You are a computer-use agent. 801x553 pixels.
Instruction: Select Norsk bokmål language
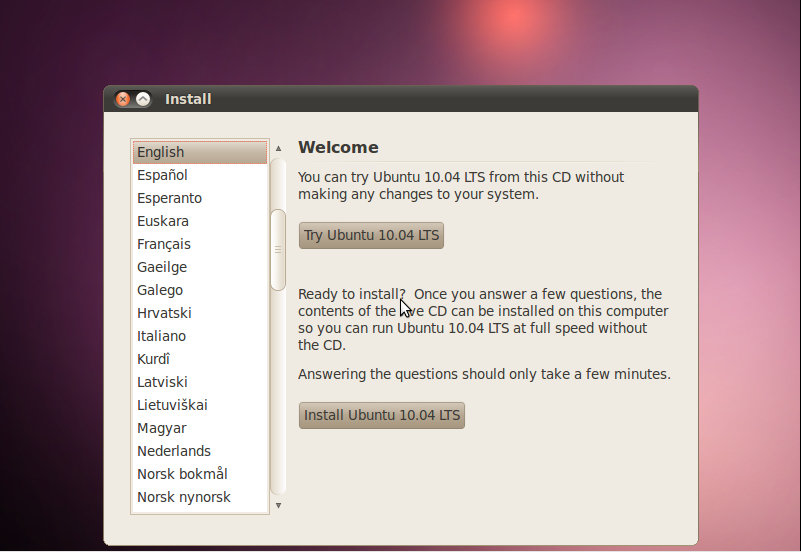coord(200,474)
